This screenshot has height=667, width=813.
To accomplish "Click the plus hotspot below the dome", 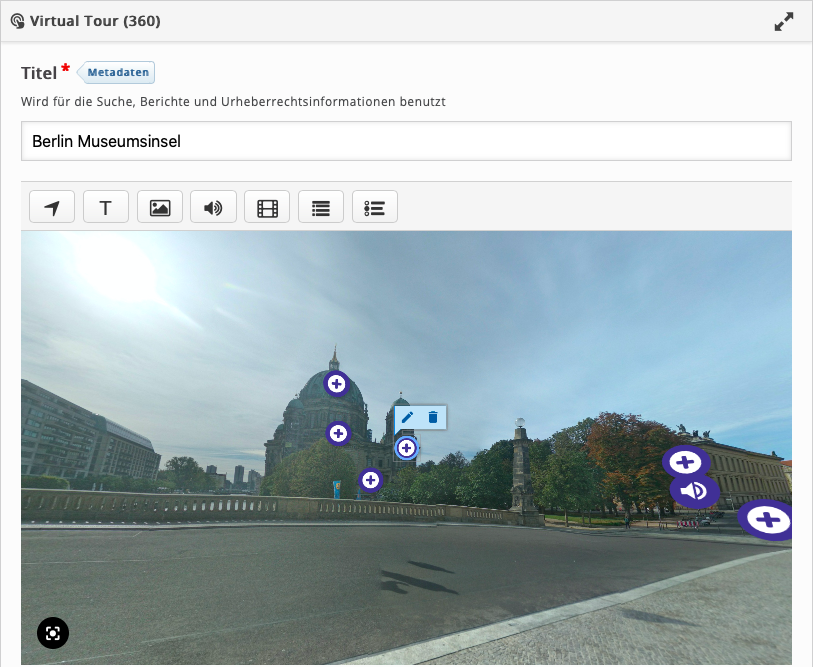I will [x=339, y=433].
